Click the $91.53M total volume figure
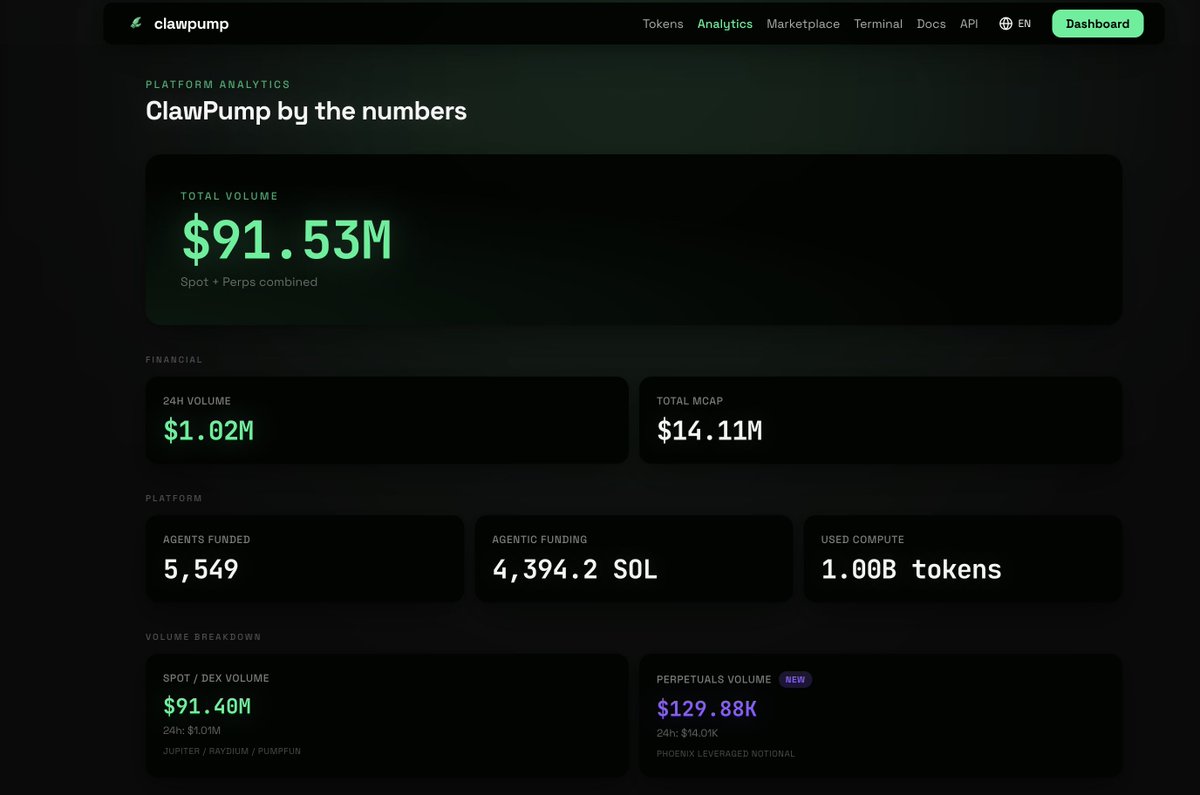 (x=286, y=240)
